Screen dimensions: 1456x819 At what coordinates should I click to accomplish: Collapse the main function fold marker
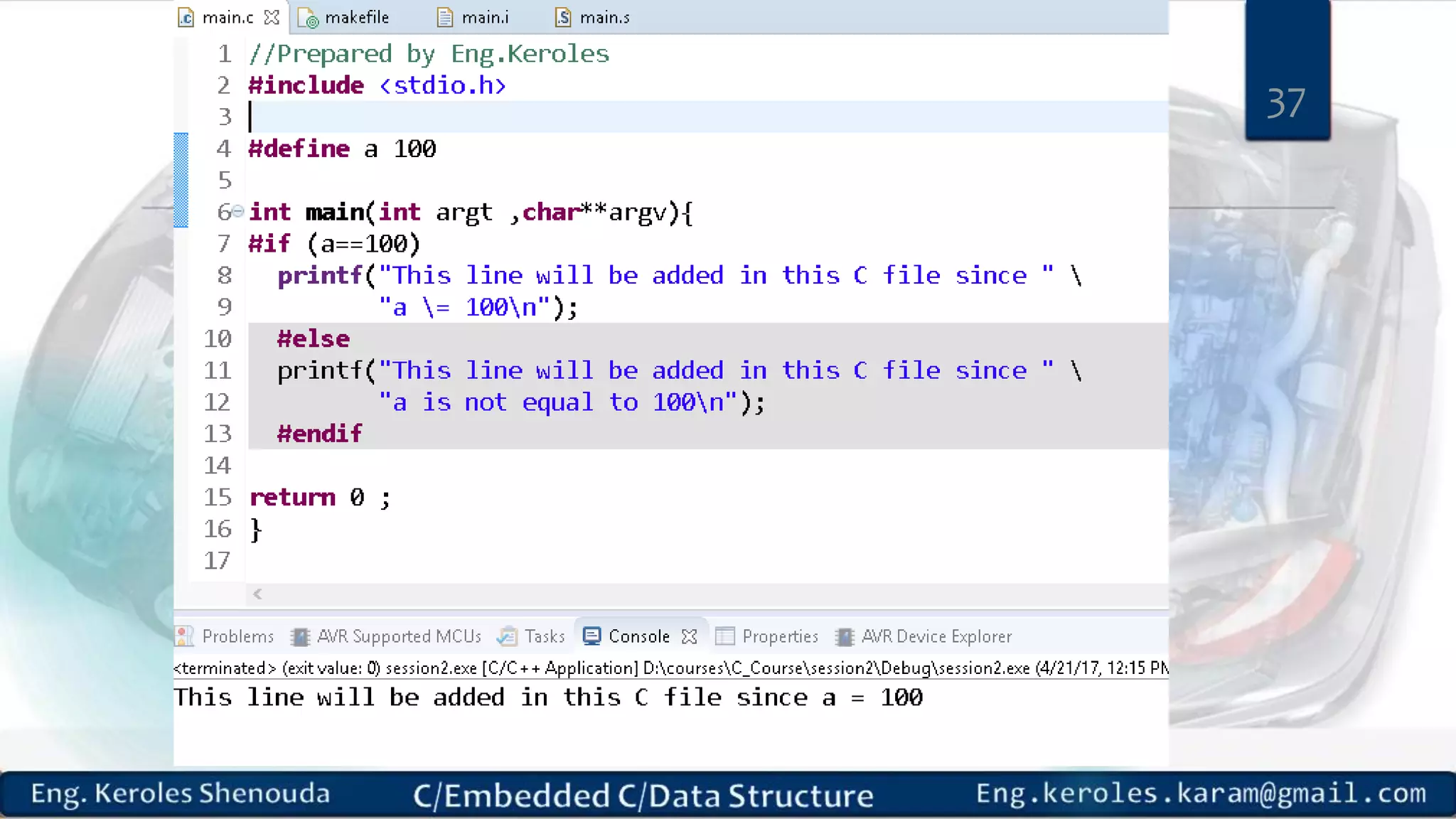238,211
